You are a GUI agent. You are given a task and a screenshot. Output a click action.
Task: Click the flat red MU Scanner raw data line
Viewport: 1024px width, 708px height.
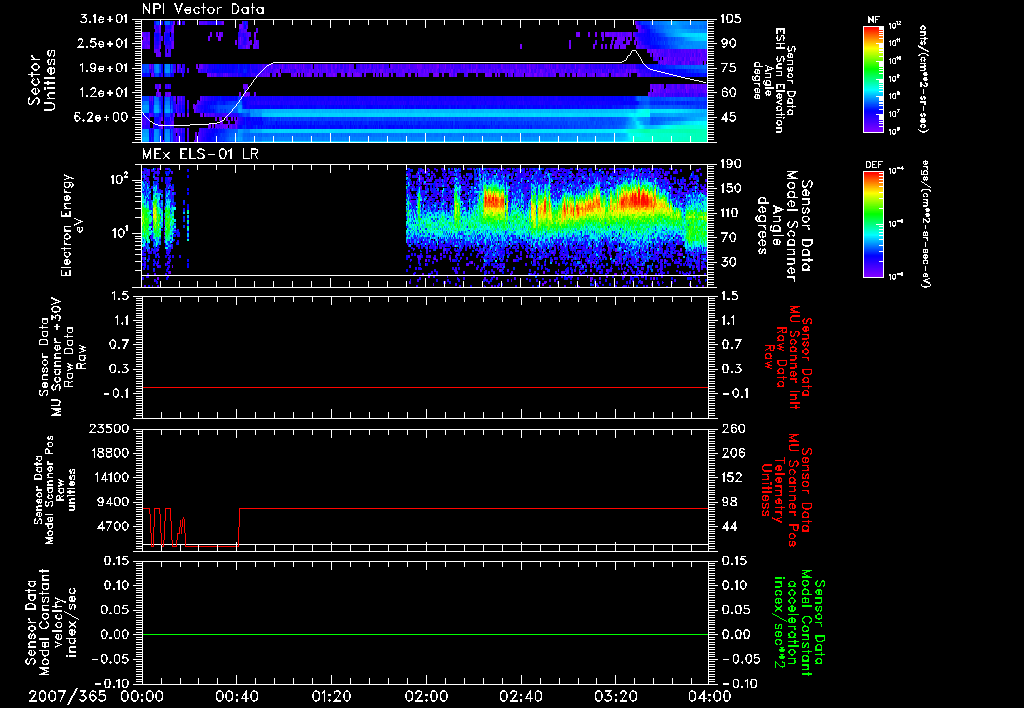[x=424, y=387]
